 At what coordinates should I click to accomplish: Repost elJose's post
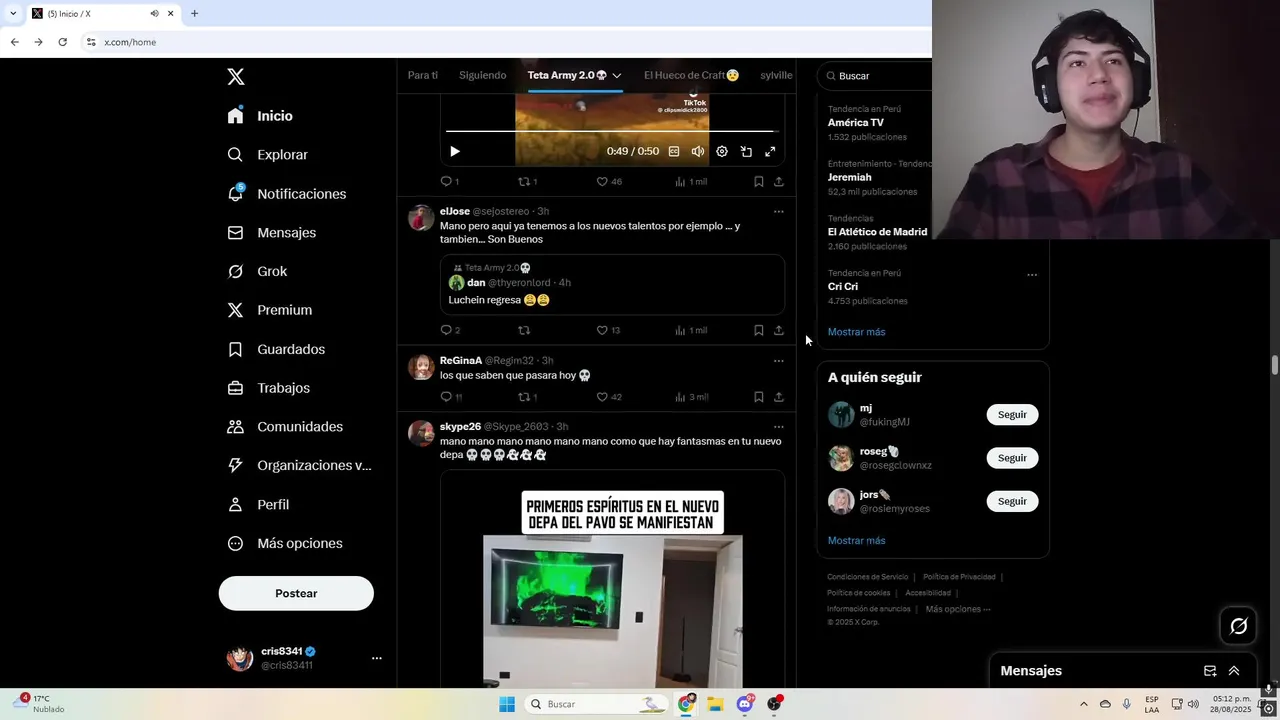click(x=524, y=330)
